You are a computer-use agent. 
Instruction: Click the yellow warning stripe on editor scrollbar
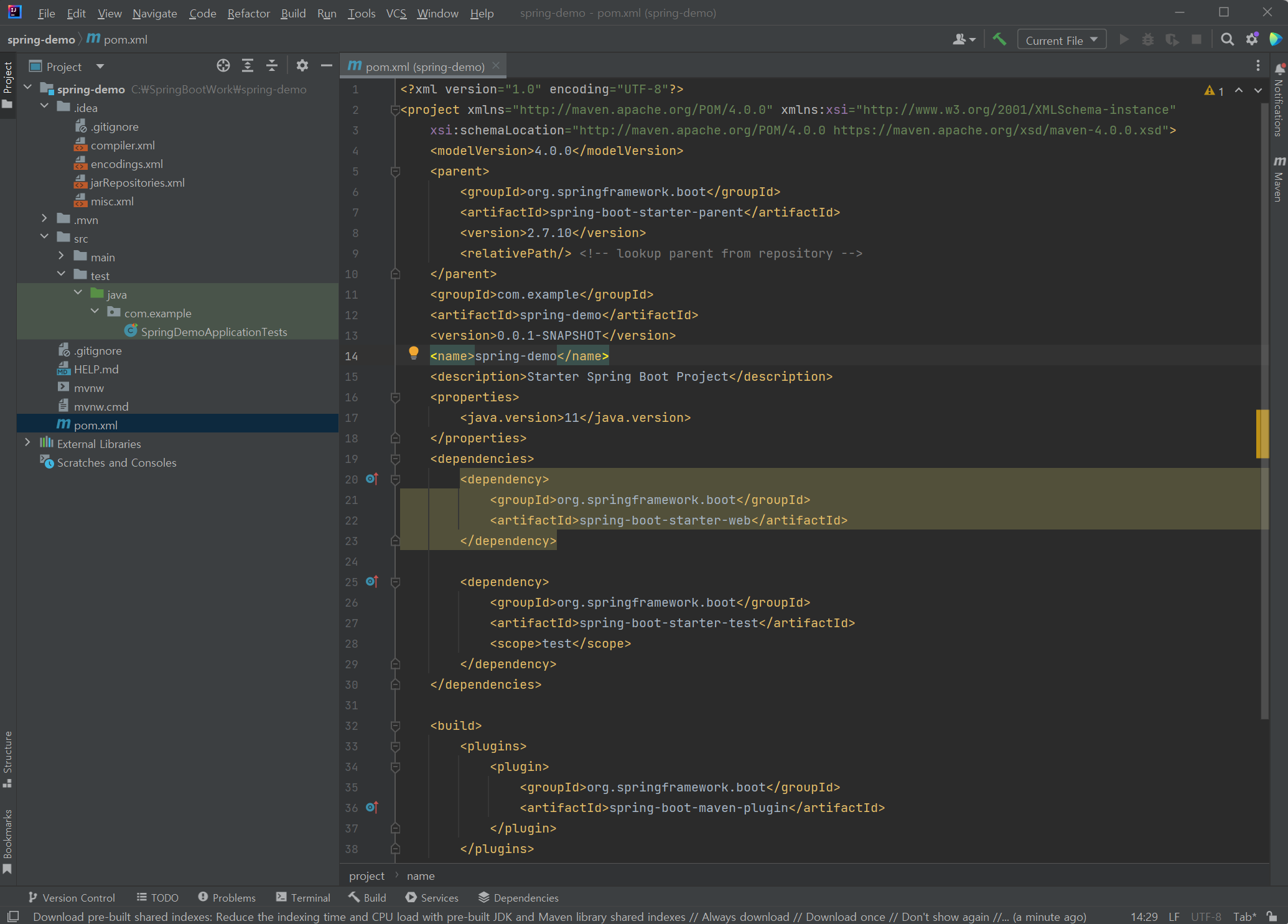[x=1262, y=434]
